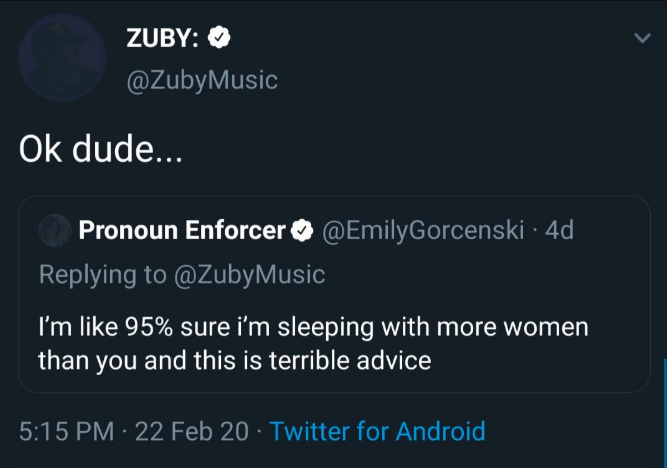The height and width of the screenshot is (468, 667).
Task: Open the tweet options chevron menu
Action: click(x=640, y=39)
